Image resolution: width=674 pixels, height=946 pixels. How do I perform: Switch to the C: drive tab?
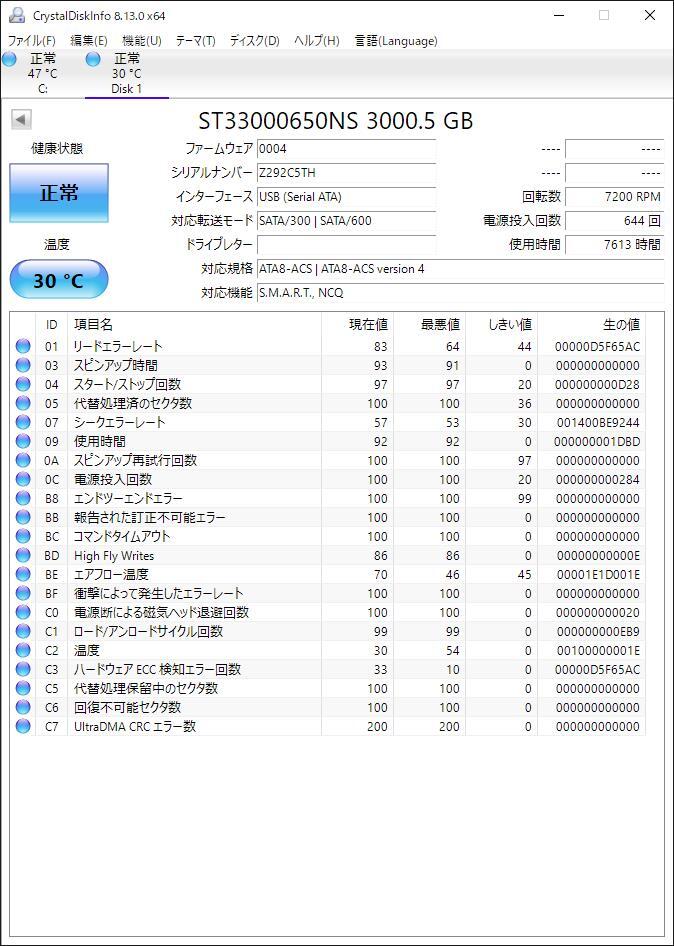42,74
